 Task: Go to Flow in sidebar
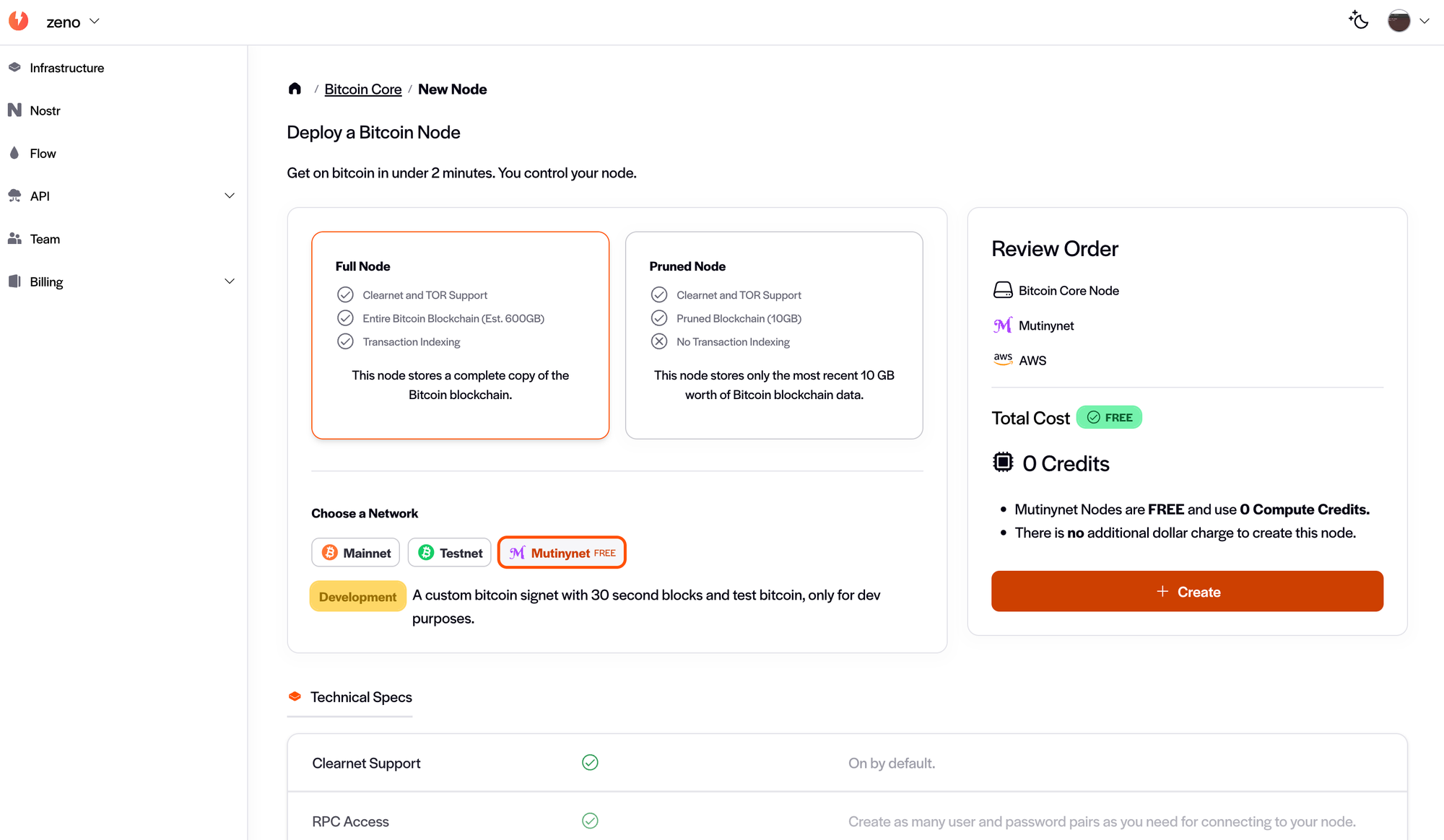tap(43, 153)
